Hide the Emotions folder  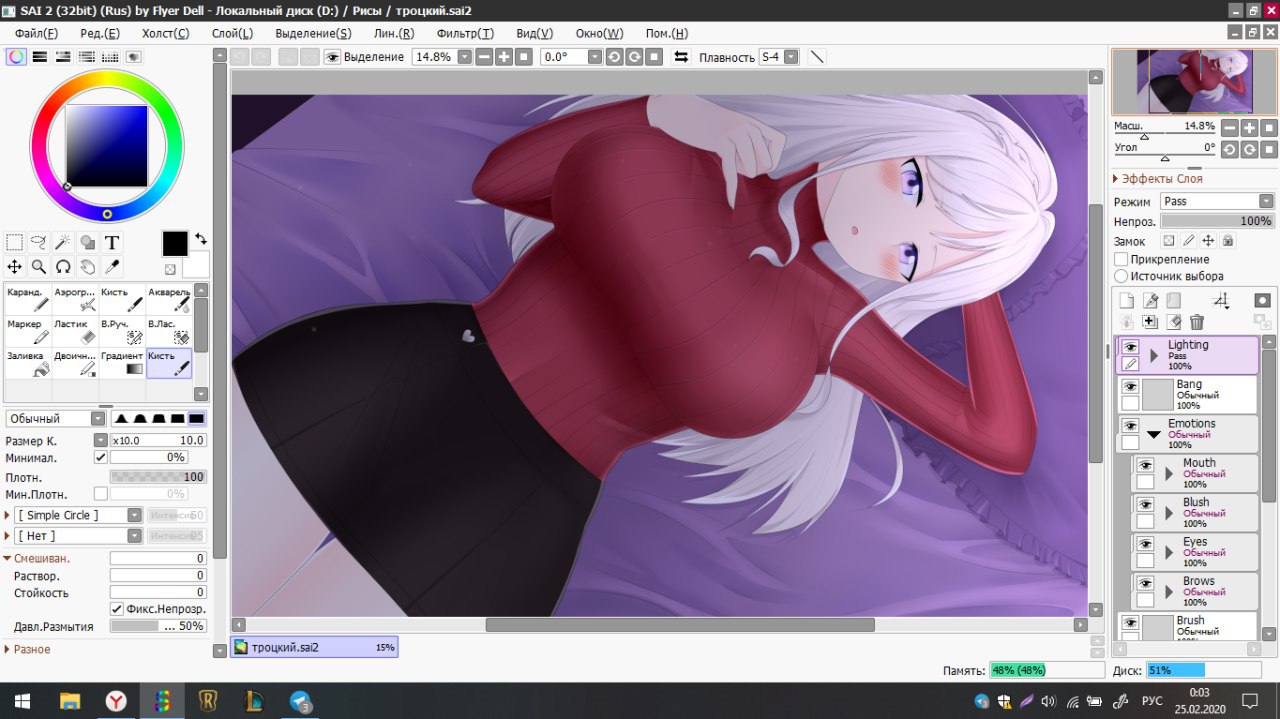(x=1130, y=425)
